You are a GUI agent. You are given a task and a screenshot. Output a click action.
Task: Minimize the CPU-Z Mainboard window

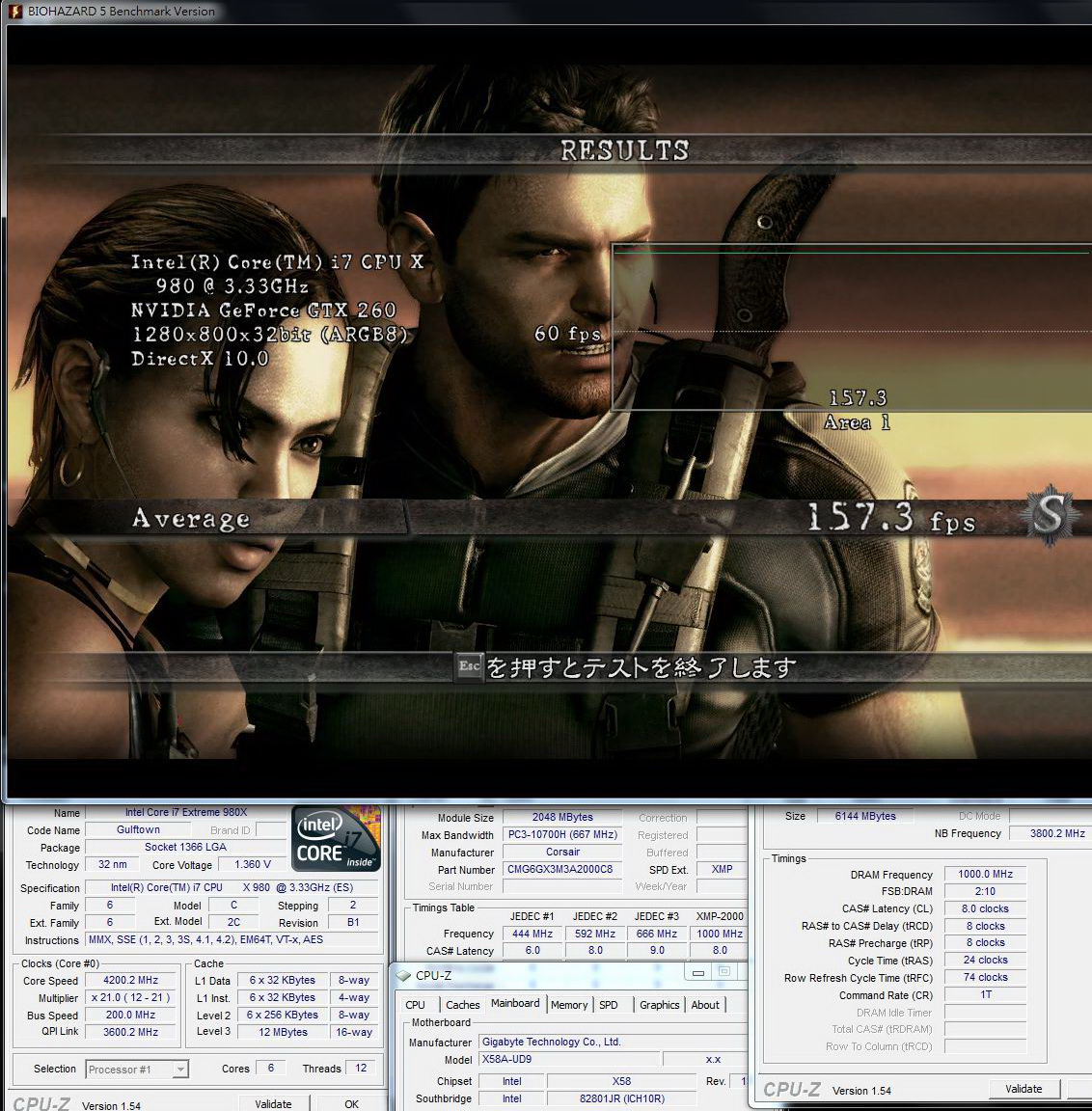(699, 973)
